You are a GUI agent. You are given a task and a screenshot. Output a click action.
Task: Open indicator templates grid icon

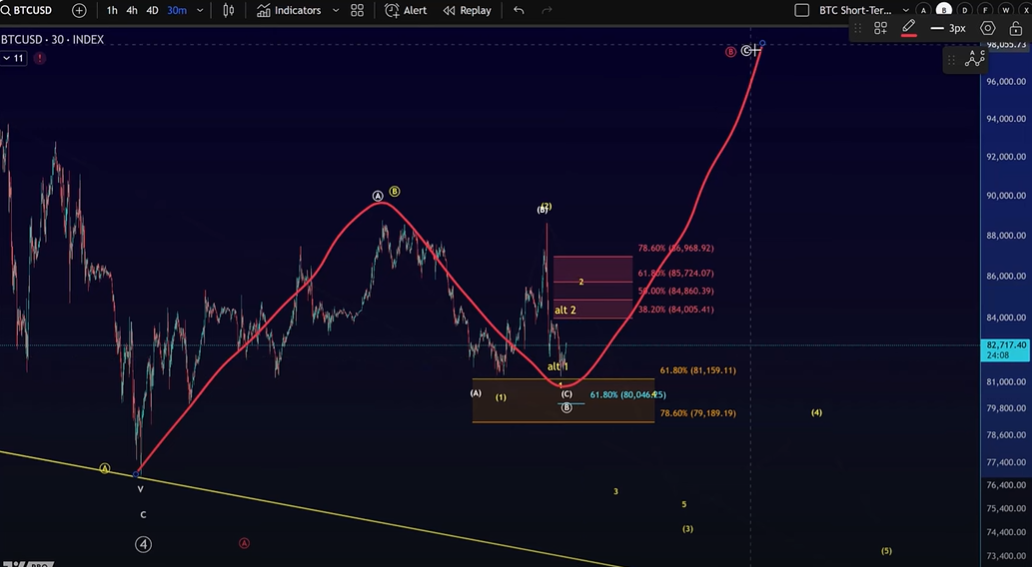pyautogui.click(x=357, y=11)
